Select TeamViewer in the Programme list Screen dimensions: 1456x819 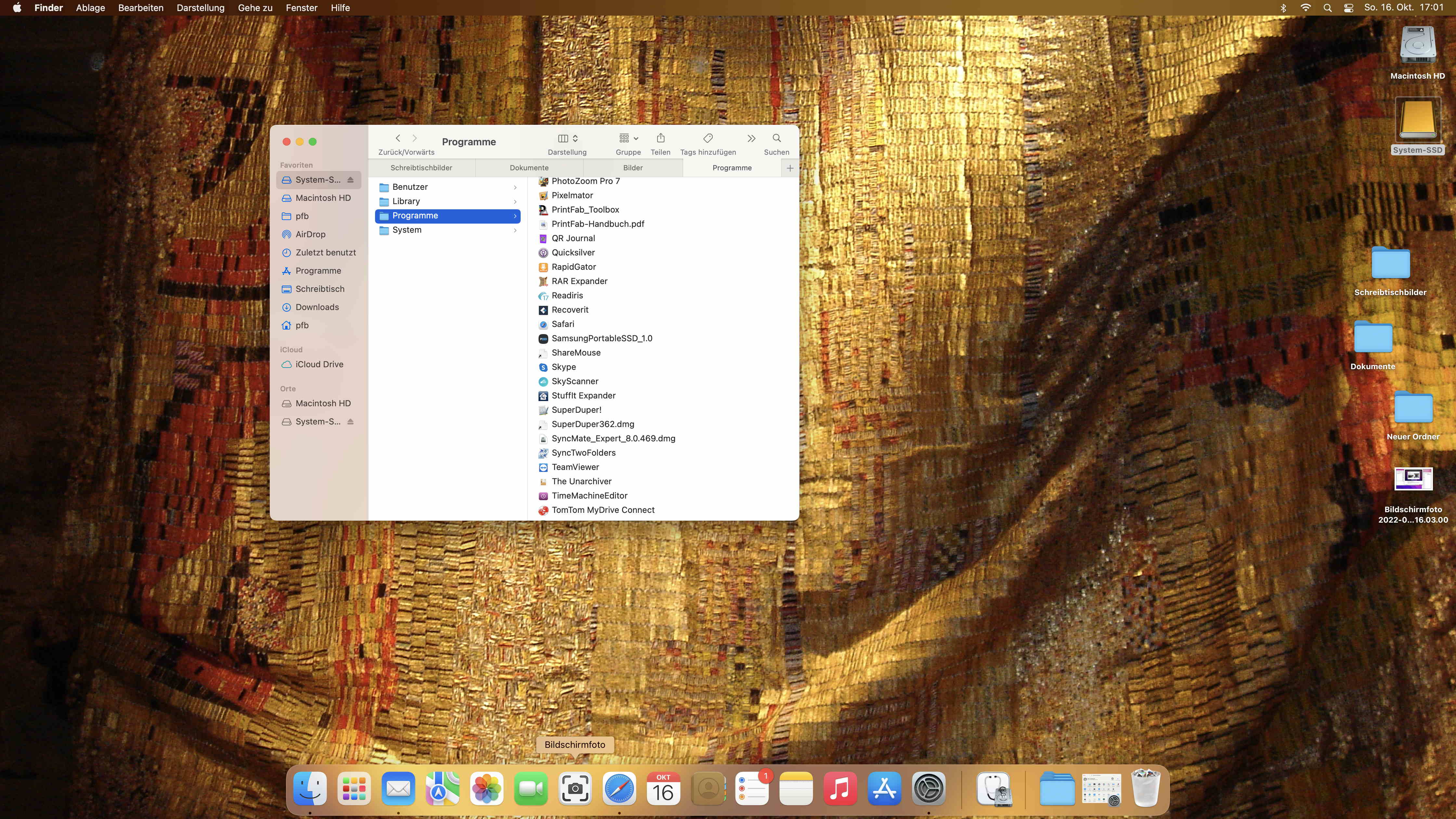[x=575, y=467]
